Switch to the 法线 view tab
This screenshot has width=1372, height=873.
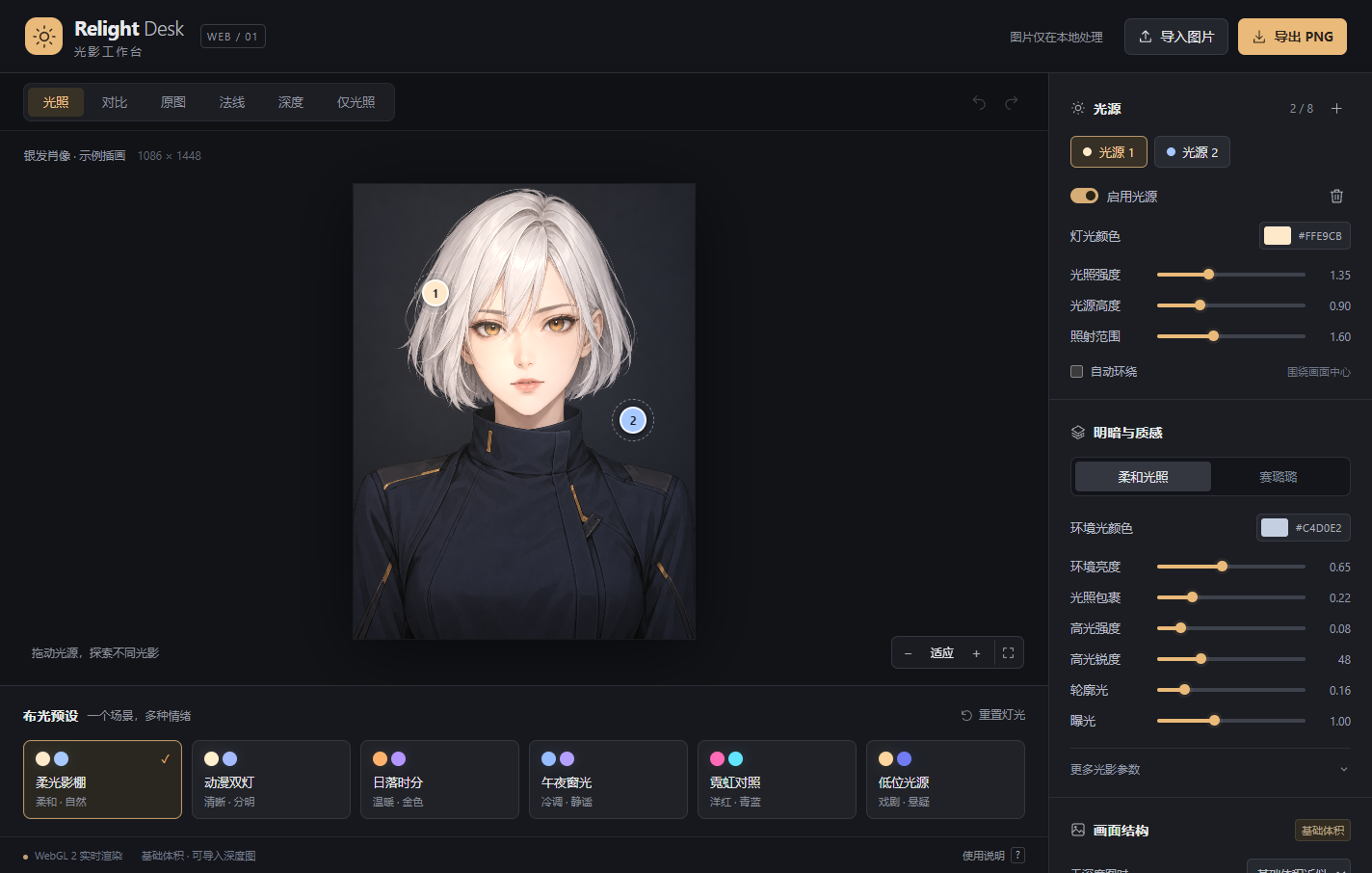[232, 102]
